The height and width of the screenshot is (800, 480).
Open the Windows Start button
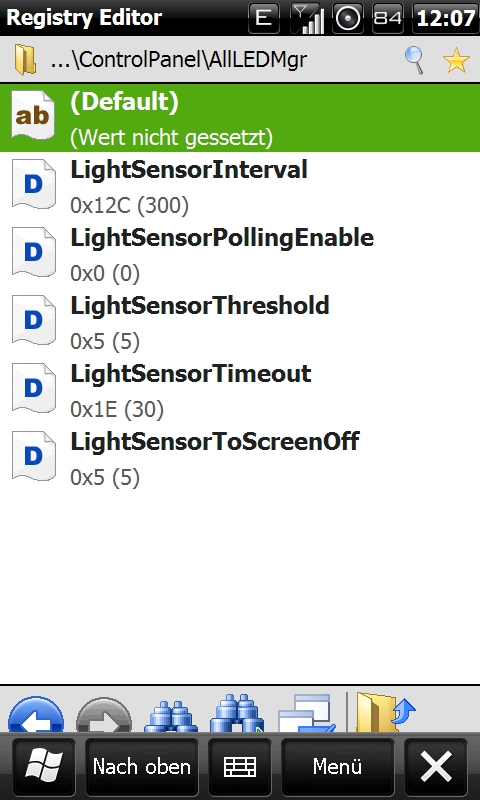click(44, 767)
